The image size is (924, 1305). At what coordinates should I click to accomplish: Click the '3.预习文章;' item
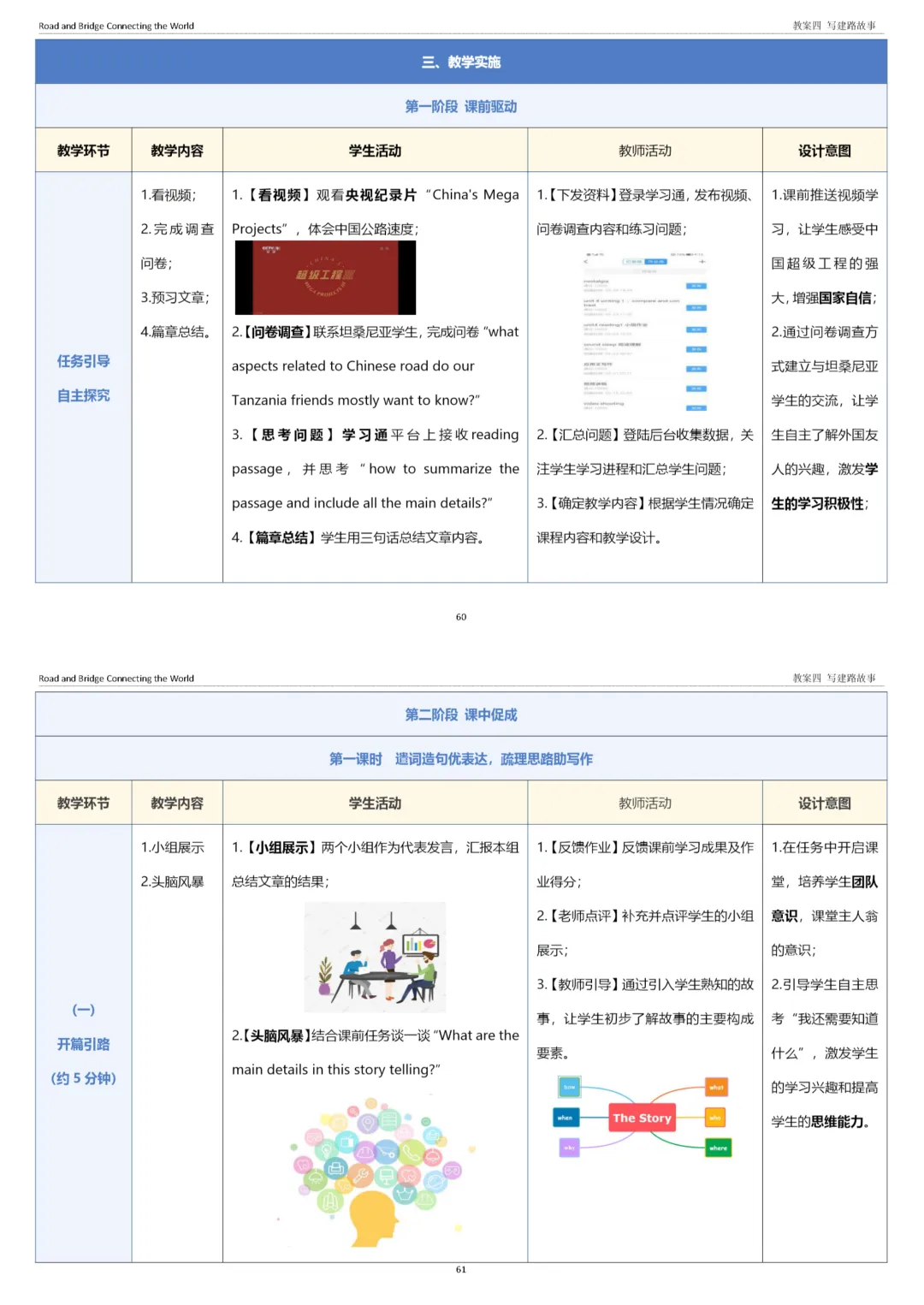(175, 298)
